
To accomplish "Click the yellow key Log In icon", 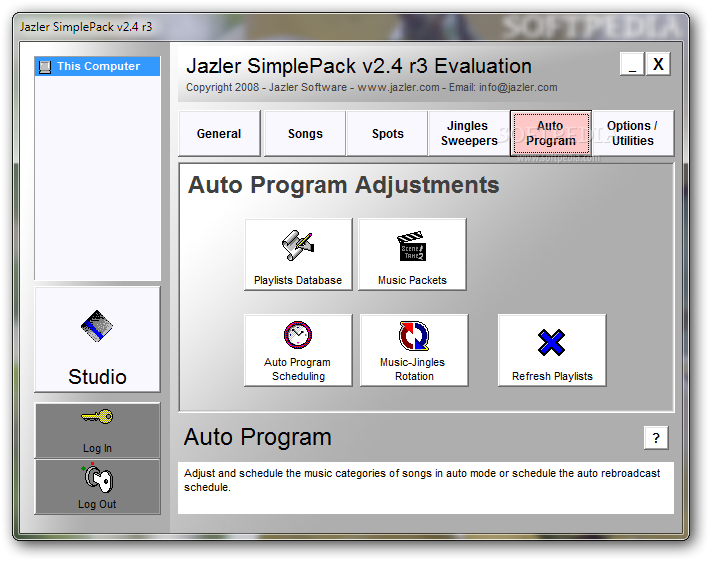I will (97, 416).
